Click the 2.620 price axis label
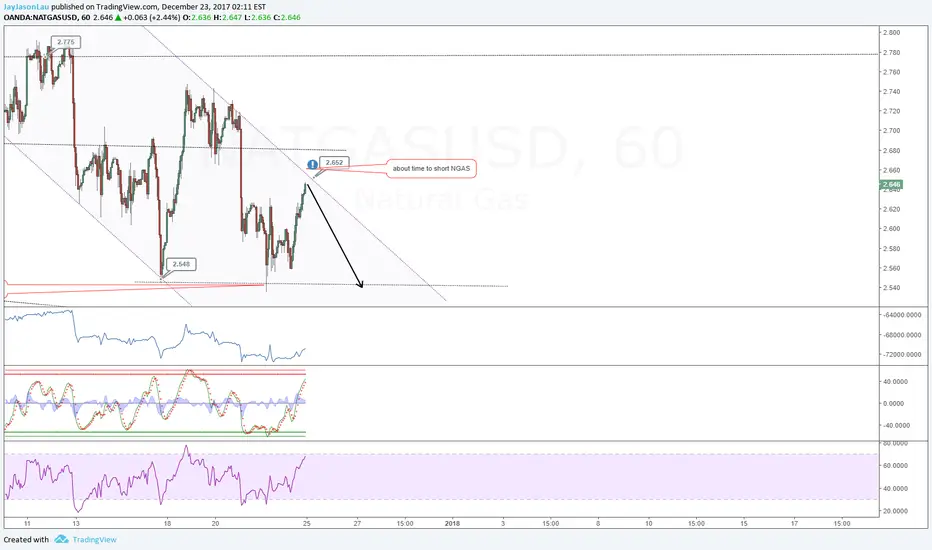 pyautogui.click(x=892, y=209)
